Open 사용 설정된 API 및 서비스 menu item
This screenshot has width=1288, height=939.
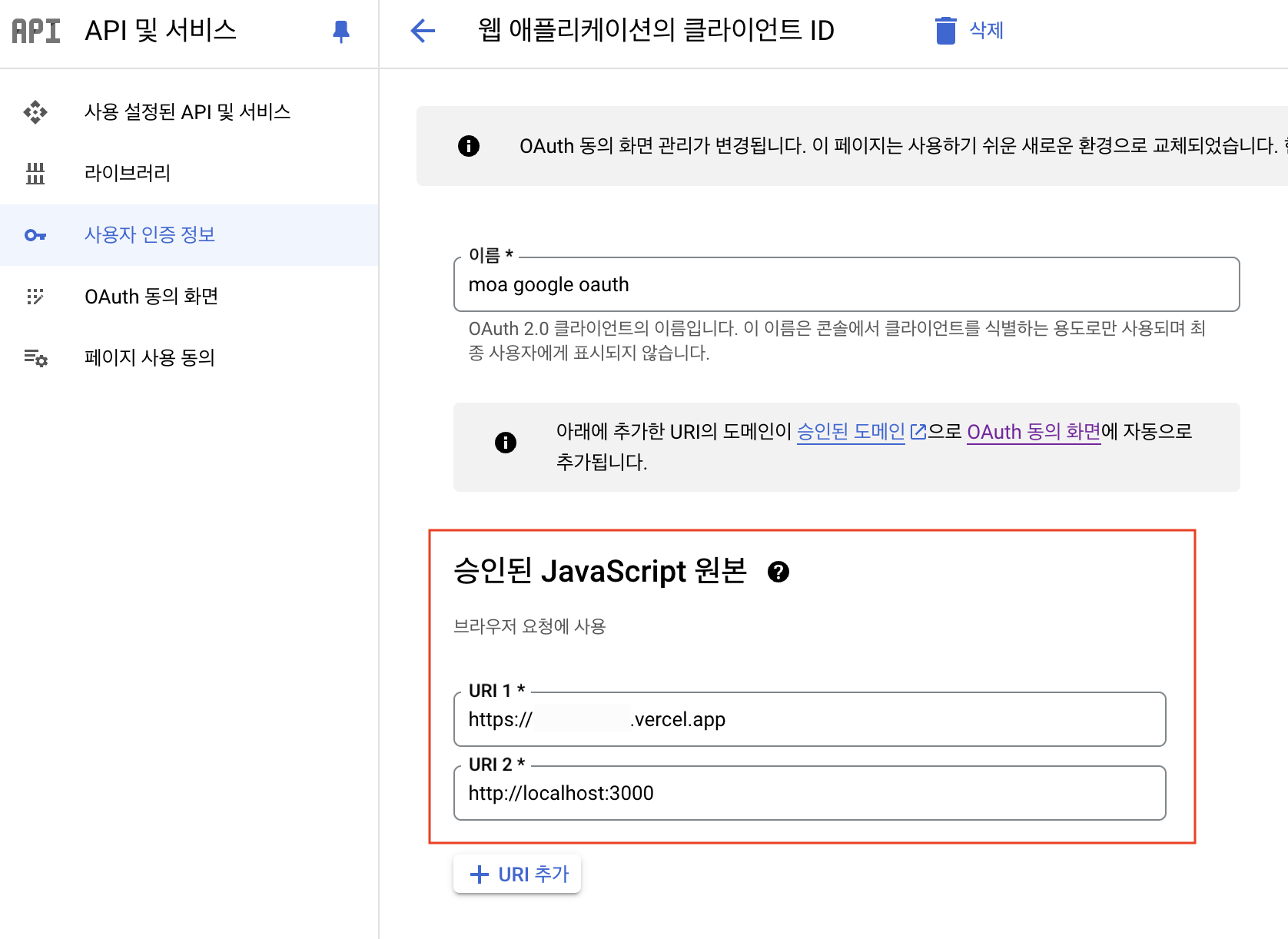tap(188, 112)
